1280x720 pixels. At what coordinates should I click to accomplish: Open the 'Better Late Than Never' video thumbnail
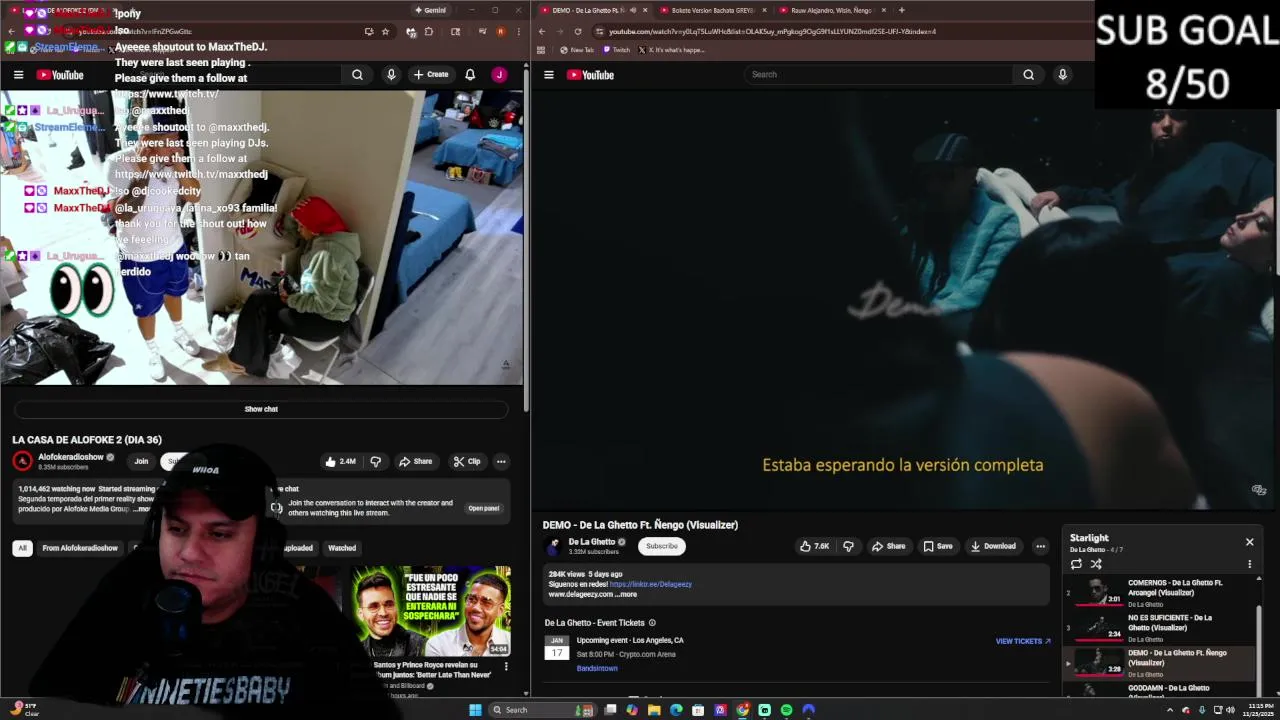coord(431,611)
